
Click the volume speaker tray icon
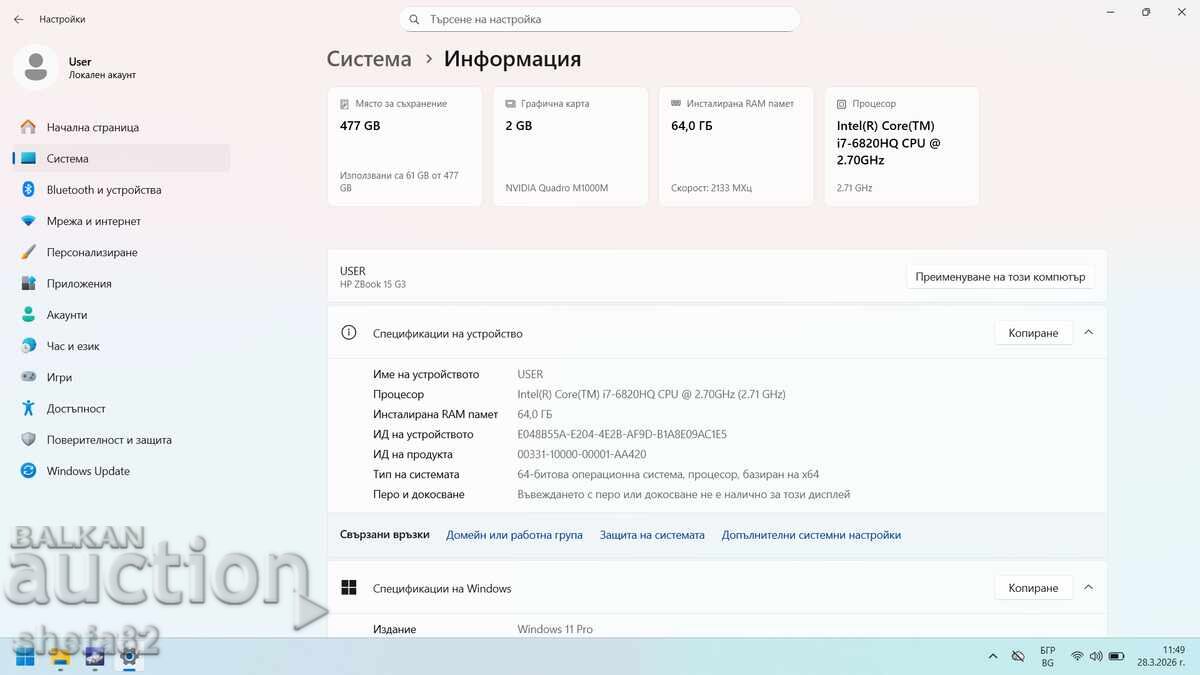[1095, 656]
